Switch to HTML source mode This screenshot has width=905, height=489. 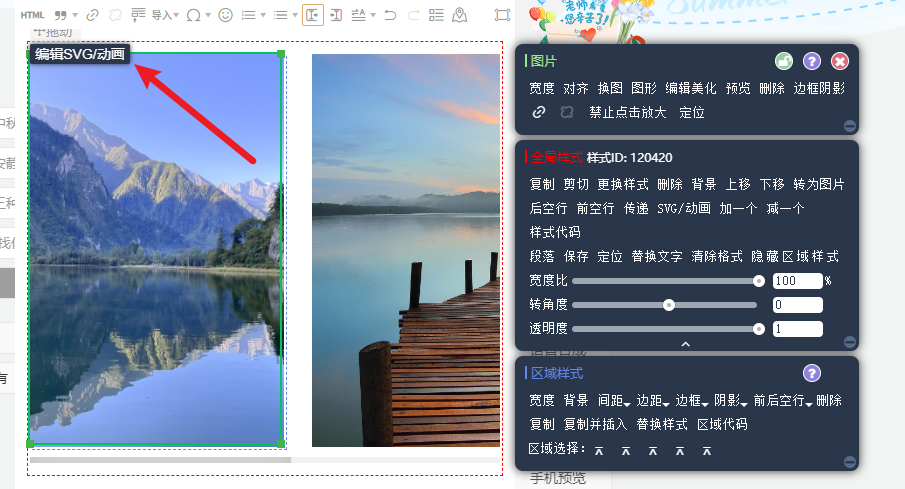point(33,15)
